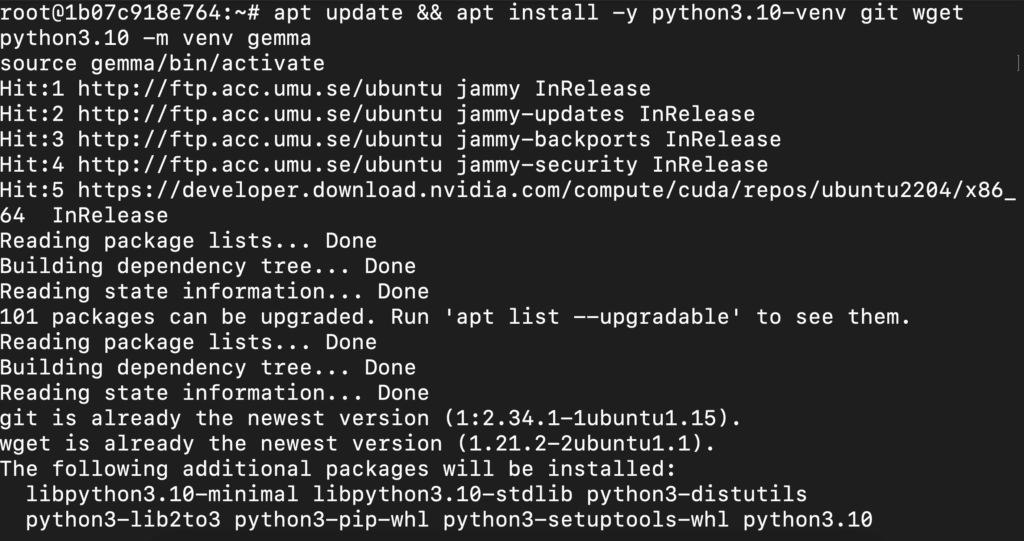
Task: Open the jammy-backports repository URL
Action: [x=260, y=140]
